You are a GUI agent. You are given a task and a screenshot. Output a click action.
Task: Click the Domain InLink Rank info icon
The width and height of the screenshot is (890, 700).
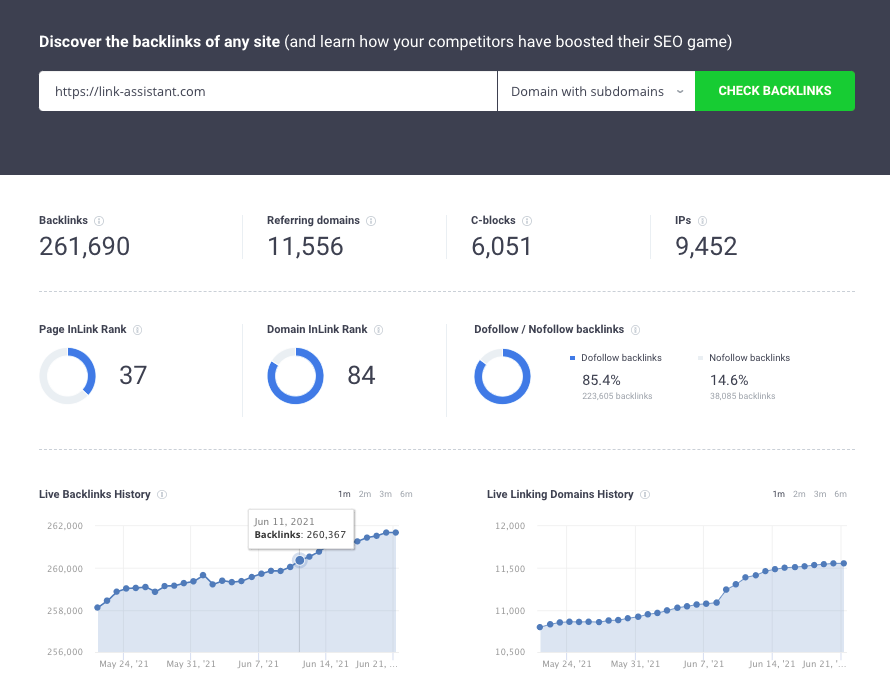tap(378, 329)
